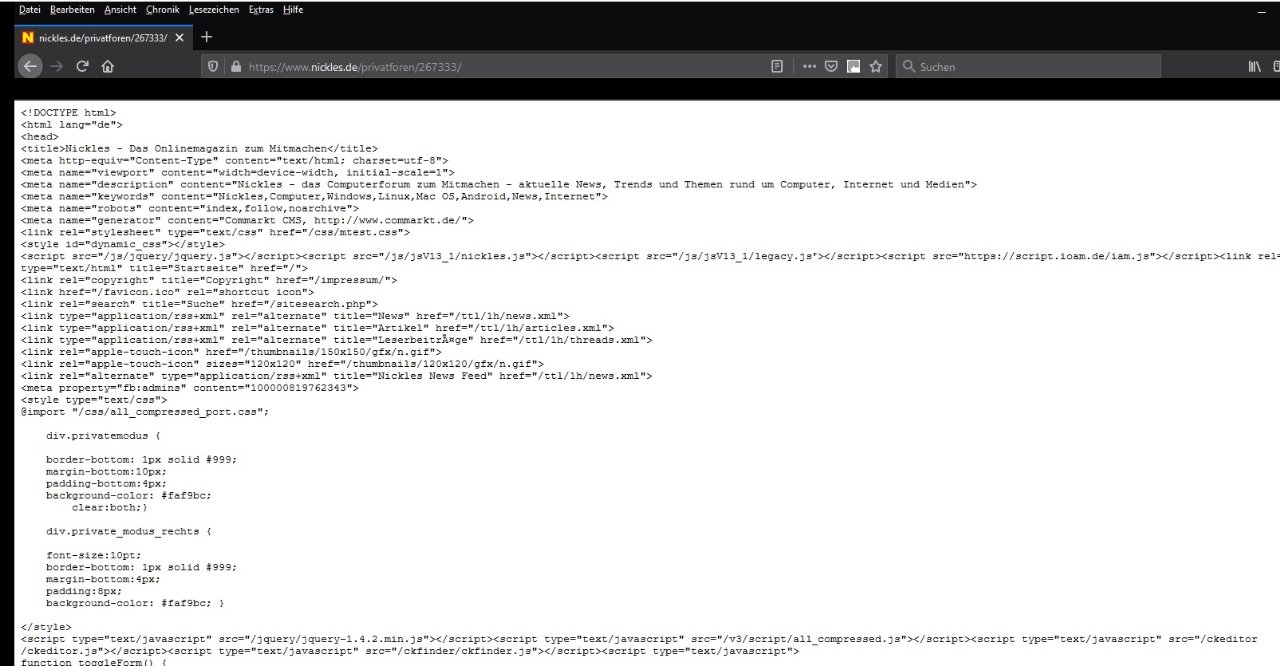1280x666 pixels.
Task: Click the clear:both;} line
Action: point(110,507)
